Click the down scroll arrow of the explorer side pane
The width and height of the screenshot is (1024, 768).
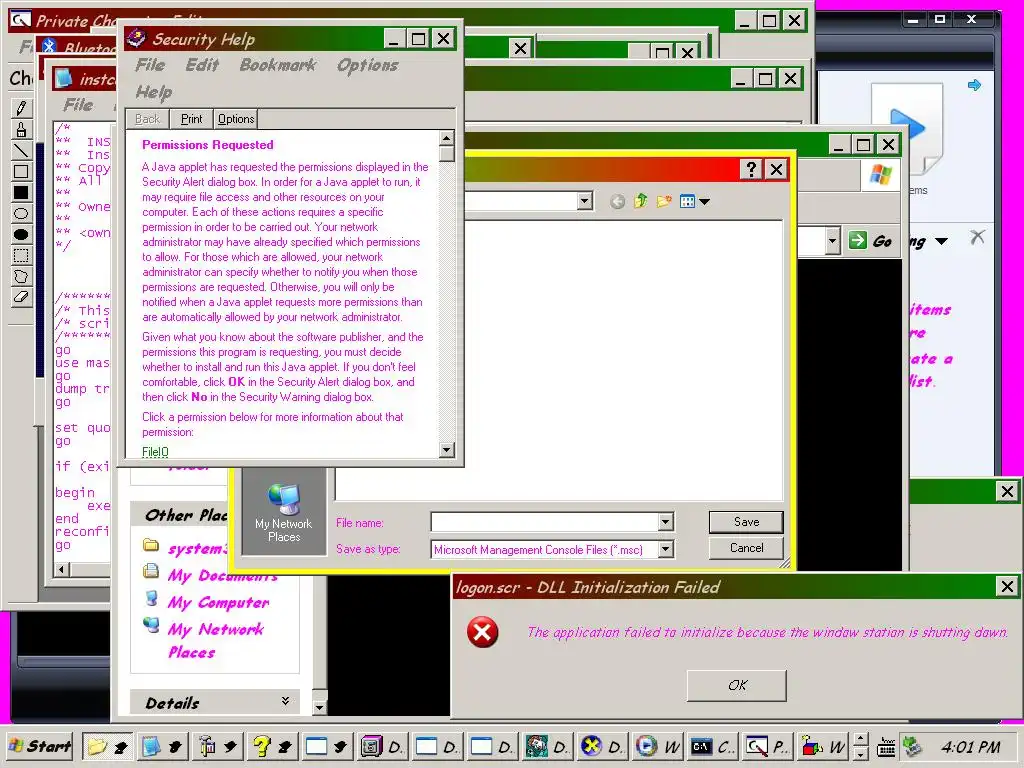[x=319, y=707]
